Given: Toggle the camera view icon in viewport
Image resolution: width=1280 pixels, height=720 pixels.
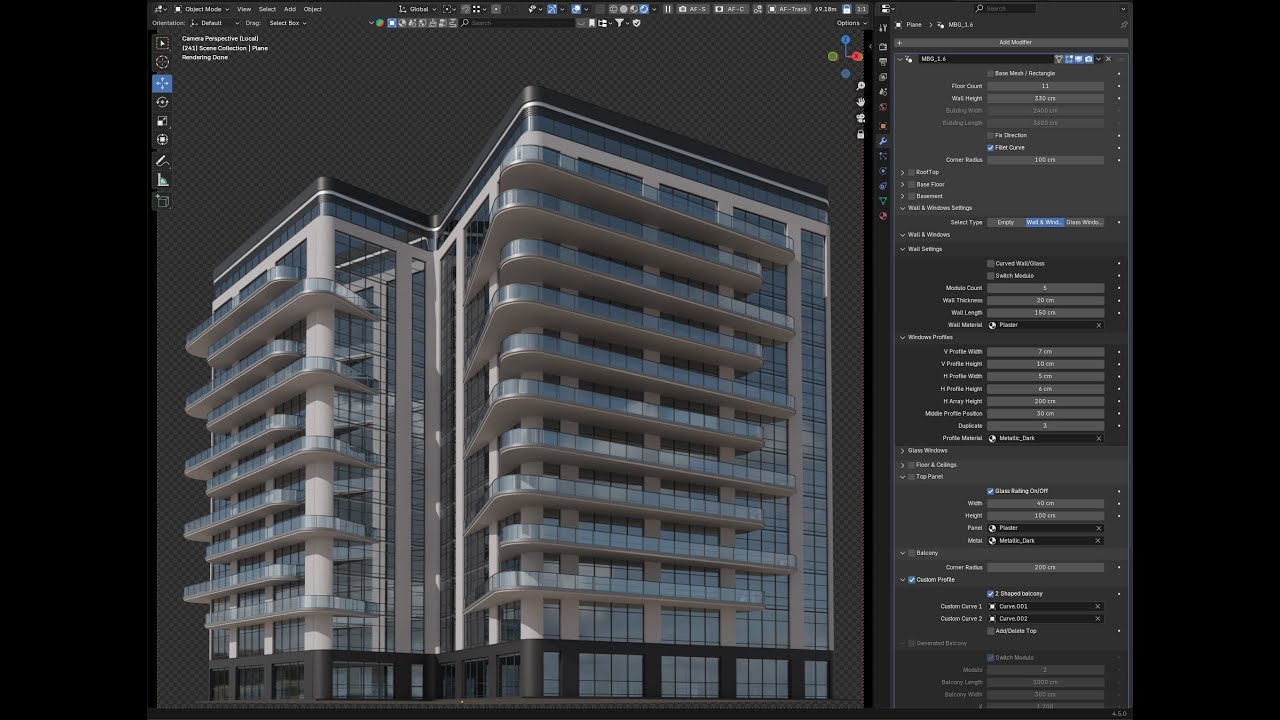Looking at the screenshot, I should [x=861, y=118].
